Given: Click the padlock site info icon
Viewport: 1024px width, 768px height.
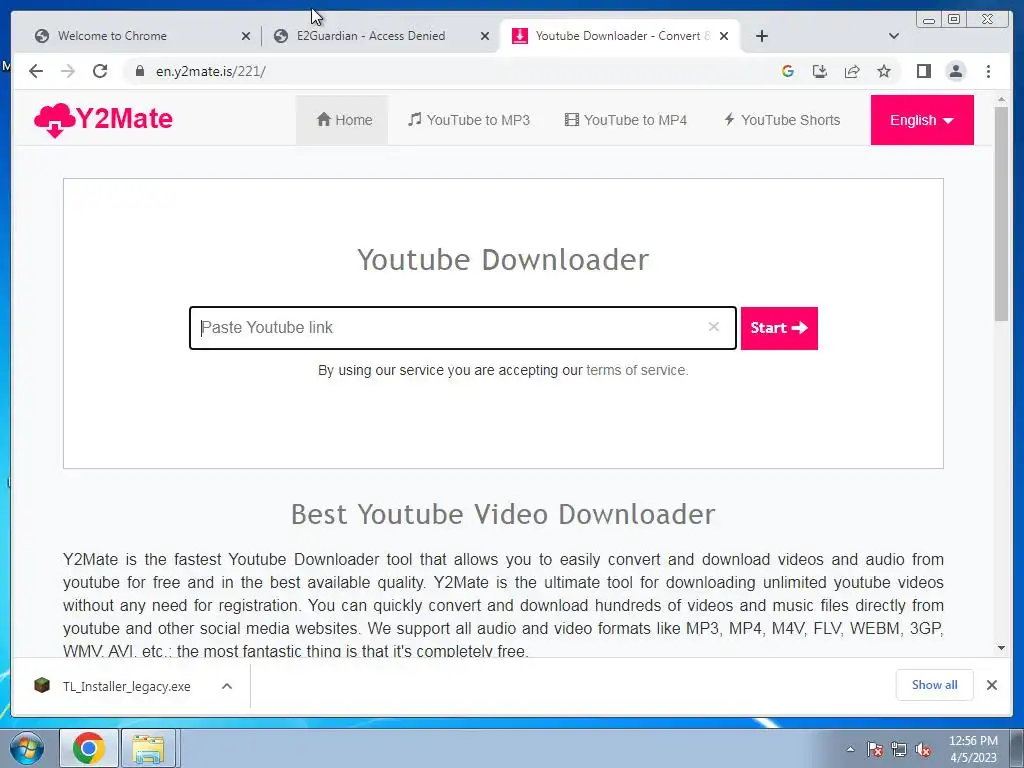Looking at the screenshot, I should (140, 71).
